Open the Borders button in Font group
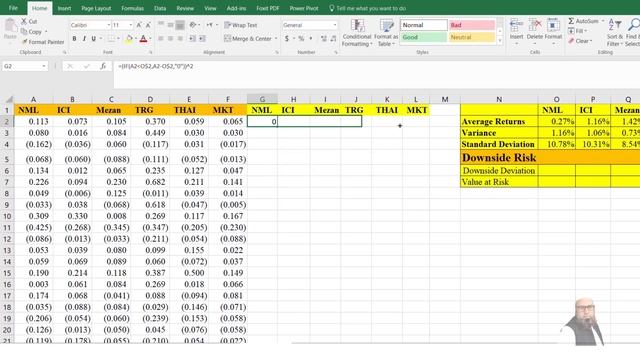The height and width of the screenshot is (360, 640). coord(111,39)
